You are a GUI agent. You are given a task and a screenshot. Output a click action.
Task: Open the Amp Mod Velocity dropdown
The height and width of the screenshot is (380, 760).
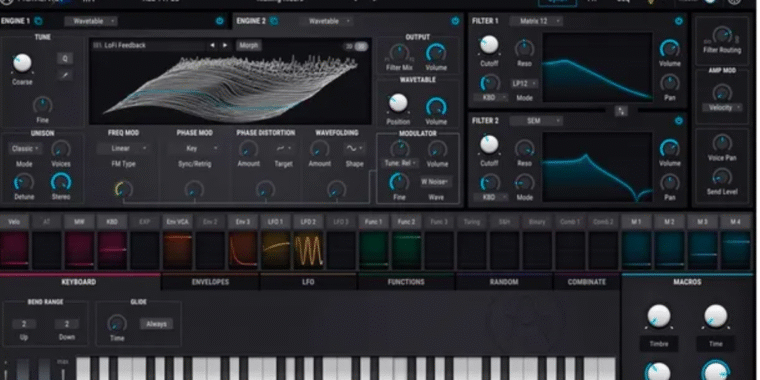pos(722,108)
